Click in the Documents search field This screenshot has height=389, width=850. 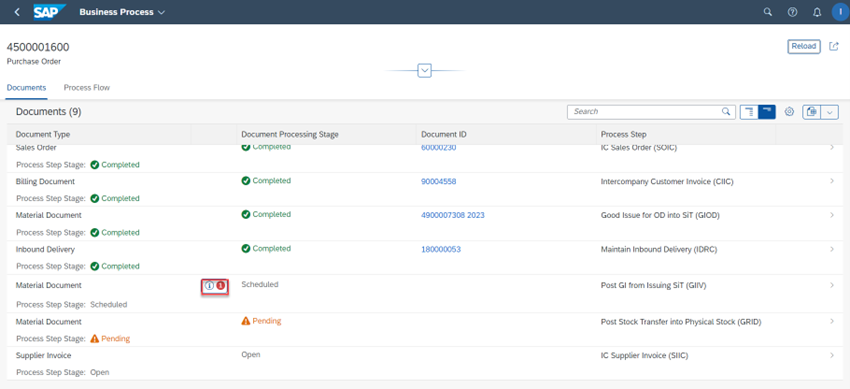[645, 112]
